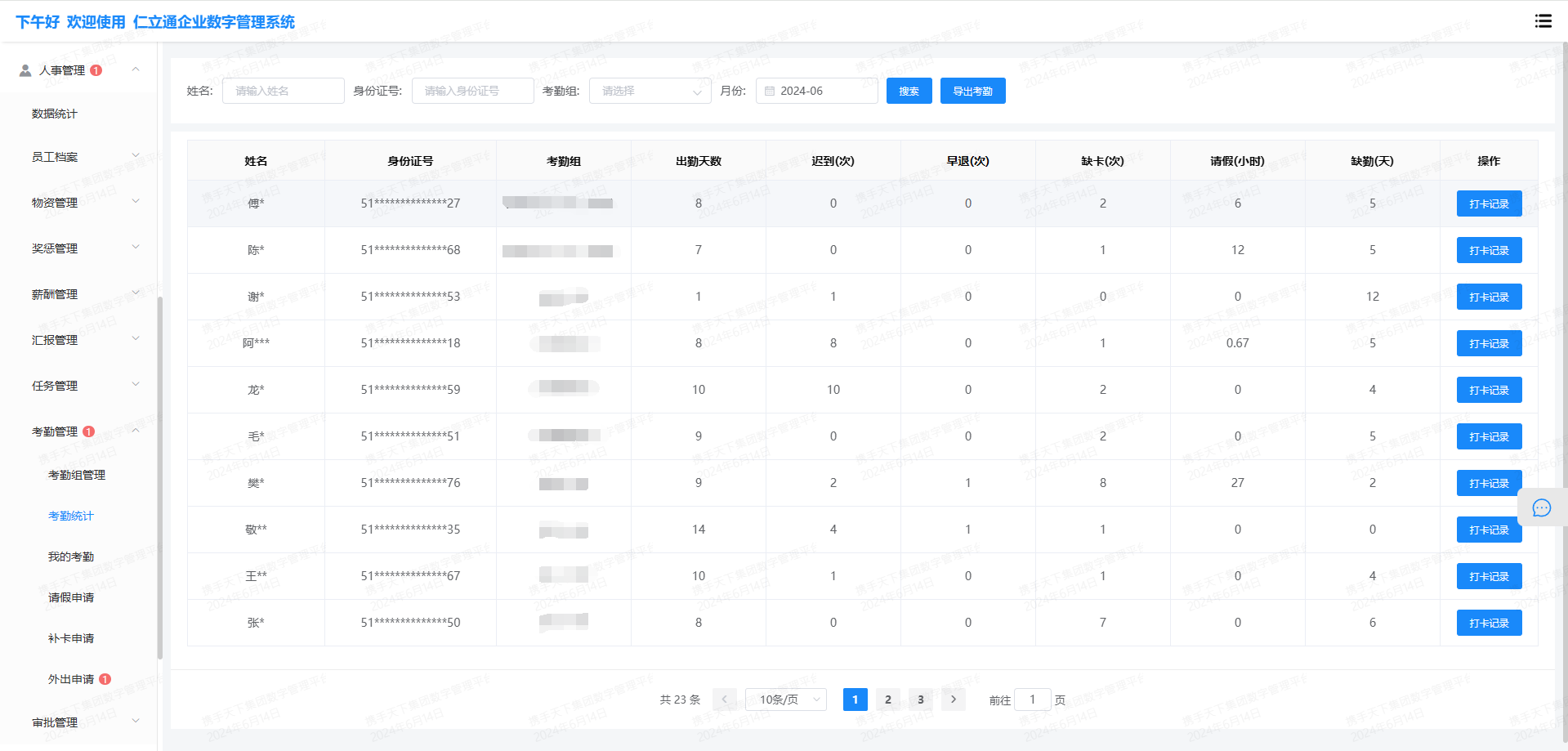This screenshot has width=1568, height=751.
Task: Click the red badge on 外出申请
Action: (x=105, y=679)
